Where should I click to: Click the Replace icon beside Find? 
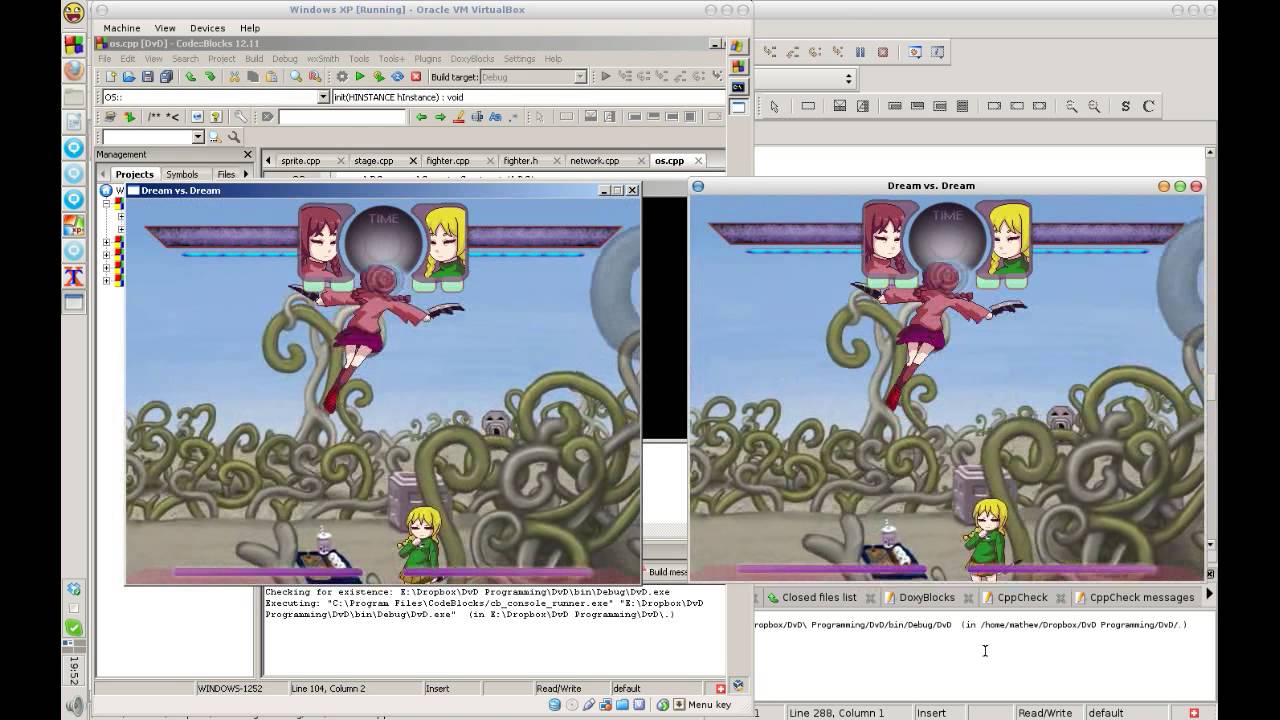[x=315, y=77]
